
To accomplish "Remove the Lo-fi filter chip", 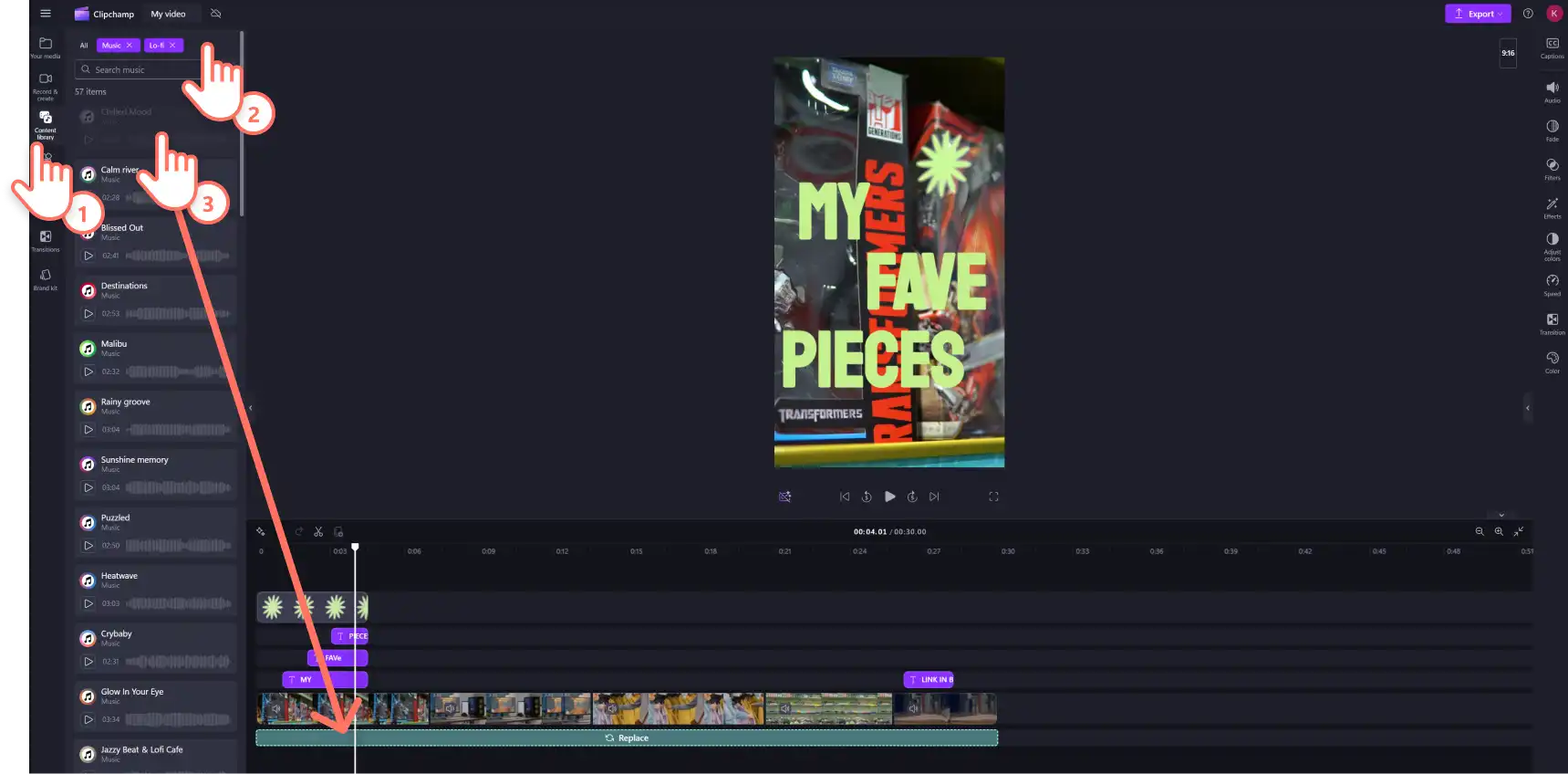I will [172, 46].
